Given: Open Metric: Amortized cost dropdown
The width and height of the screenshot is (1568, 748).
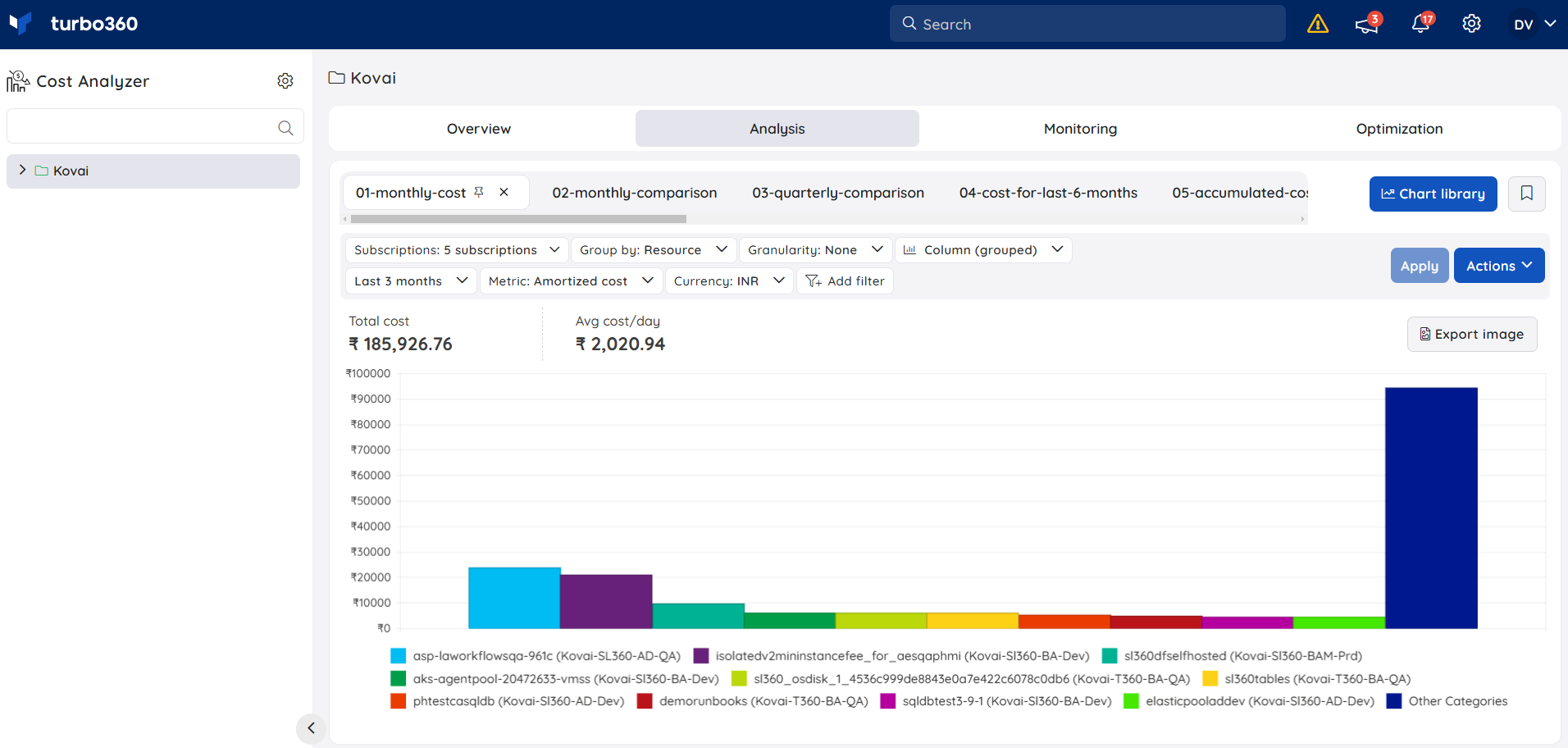Looking at the screenshot, I should pyautogui.click(x=571, y=281).
